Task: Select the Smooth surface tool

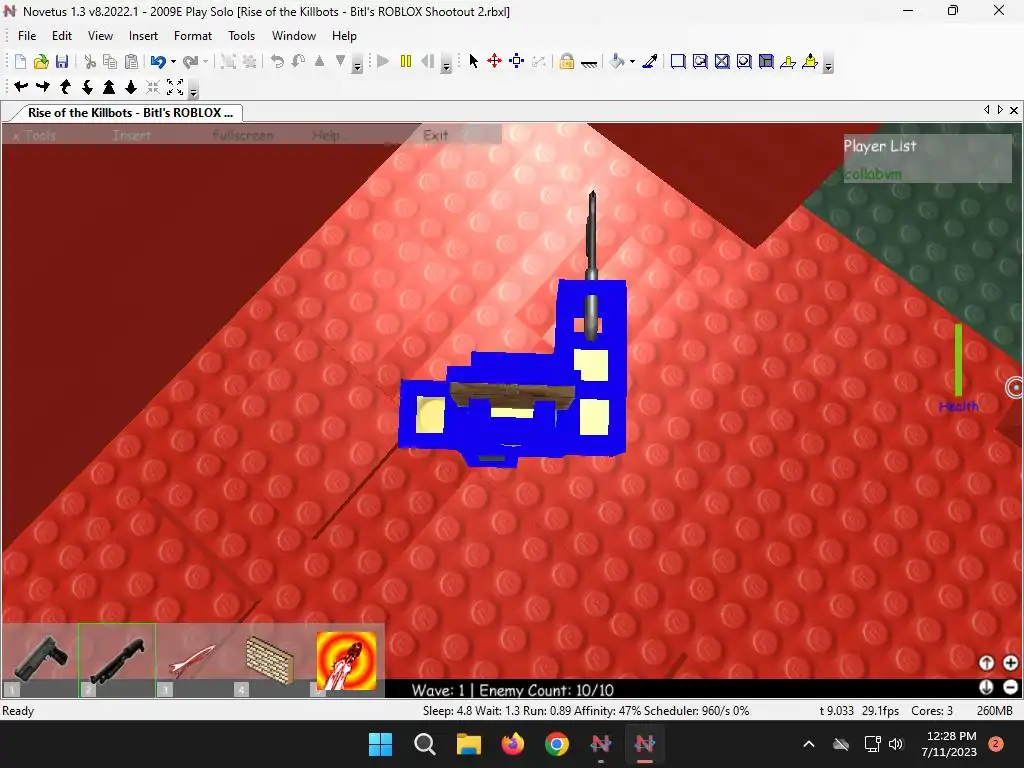Action: coord(678,61)
